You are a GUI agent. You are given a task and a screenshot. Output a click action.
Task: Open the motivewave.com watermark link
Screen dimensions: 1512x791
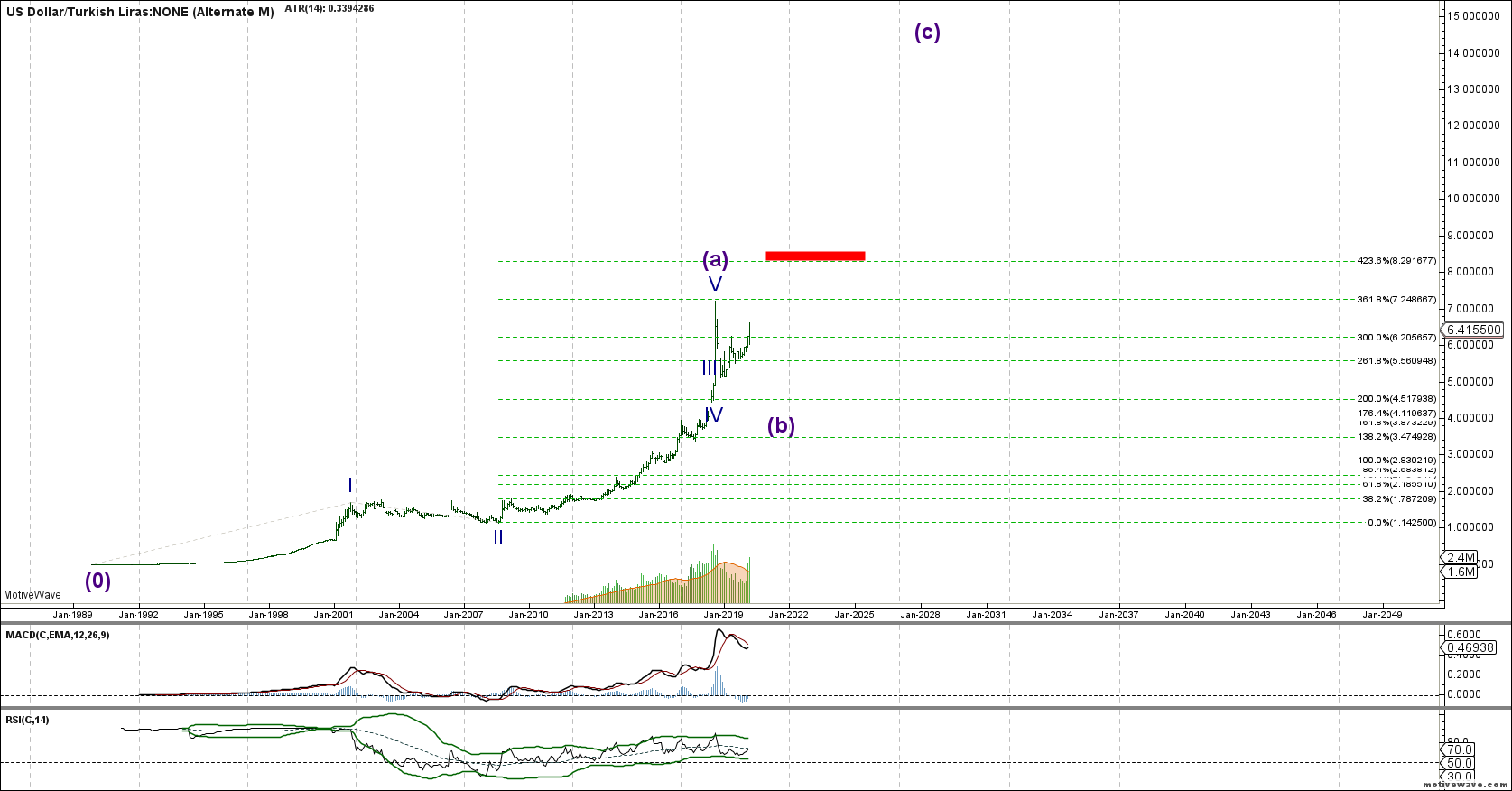click(1466, 786)
